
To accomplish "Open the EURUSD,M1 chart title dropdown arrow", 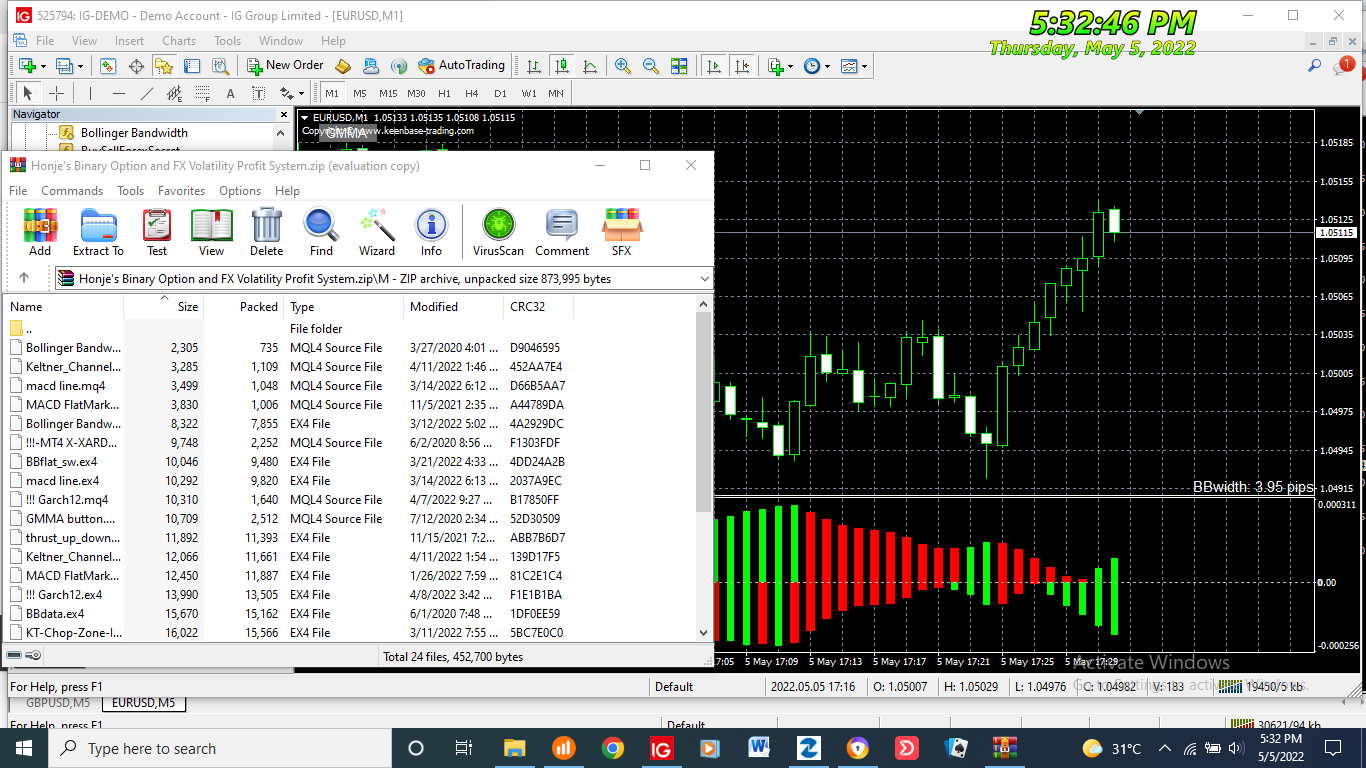I will click(x=305, y=118).
